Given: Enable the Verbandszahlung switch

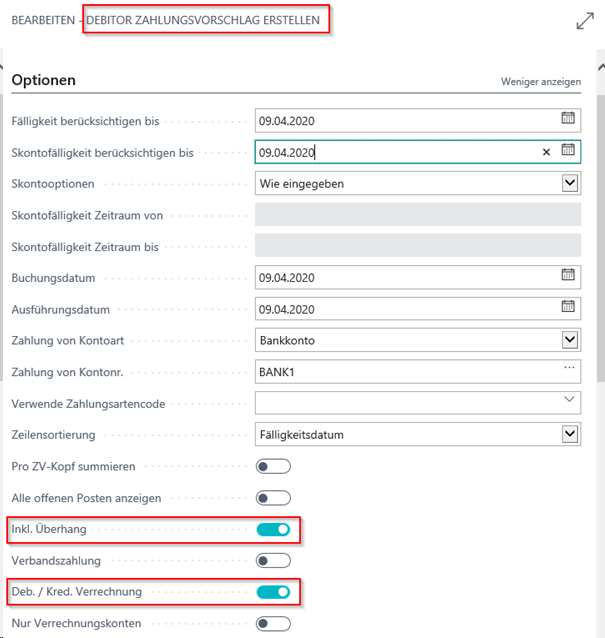Looking at the screenshot, I should [273, 561].
